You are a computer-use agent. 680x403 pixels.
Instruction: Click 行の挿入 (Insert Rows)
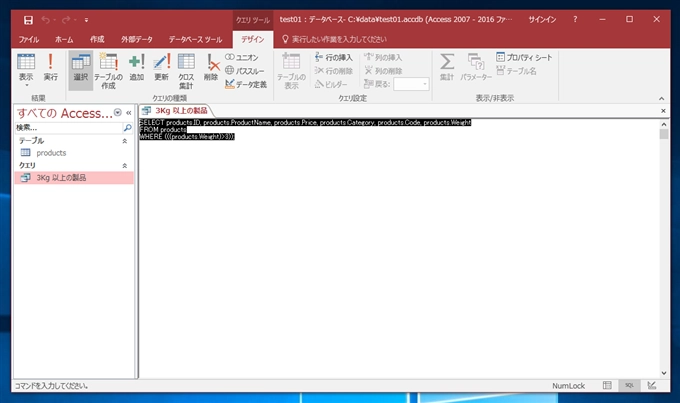coord(333,57)
